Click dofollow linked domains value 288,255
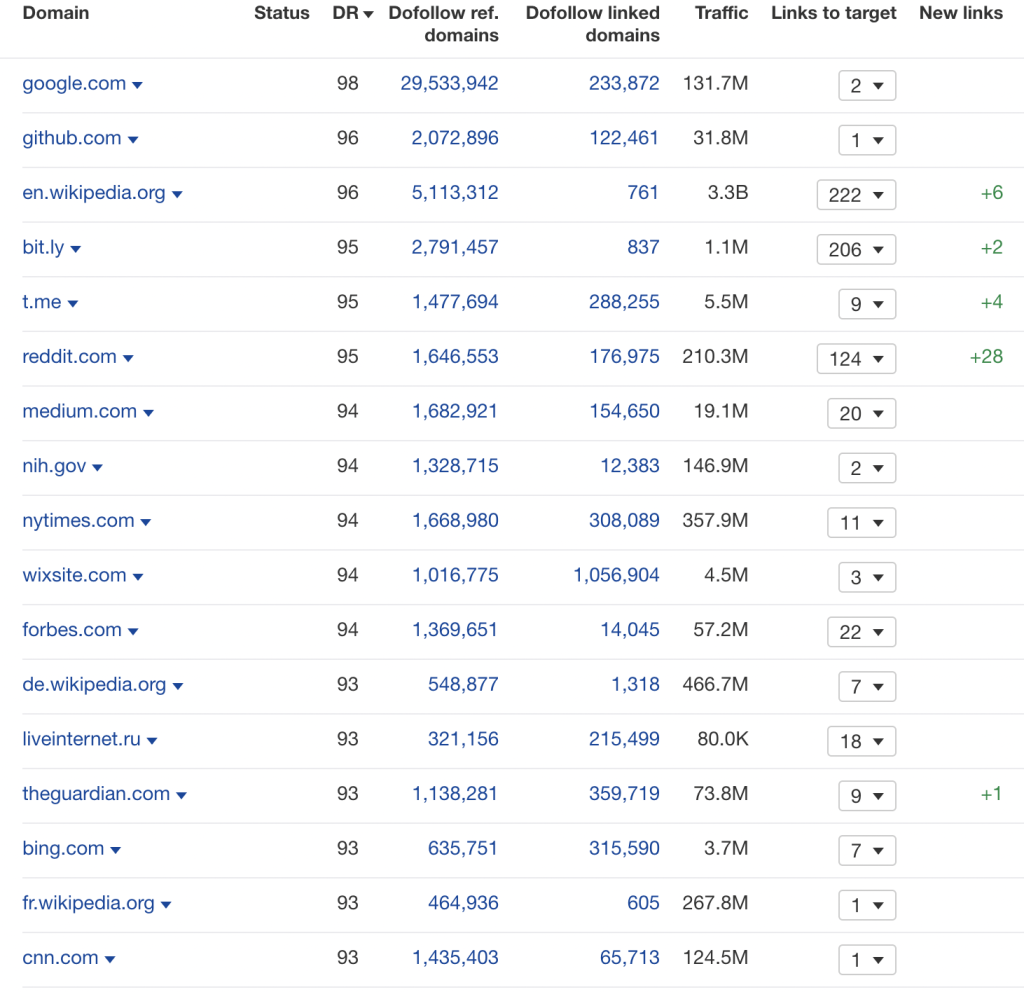1024x992 pixels. (624, 302)
